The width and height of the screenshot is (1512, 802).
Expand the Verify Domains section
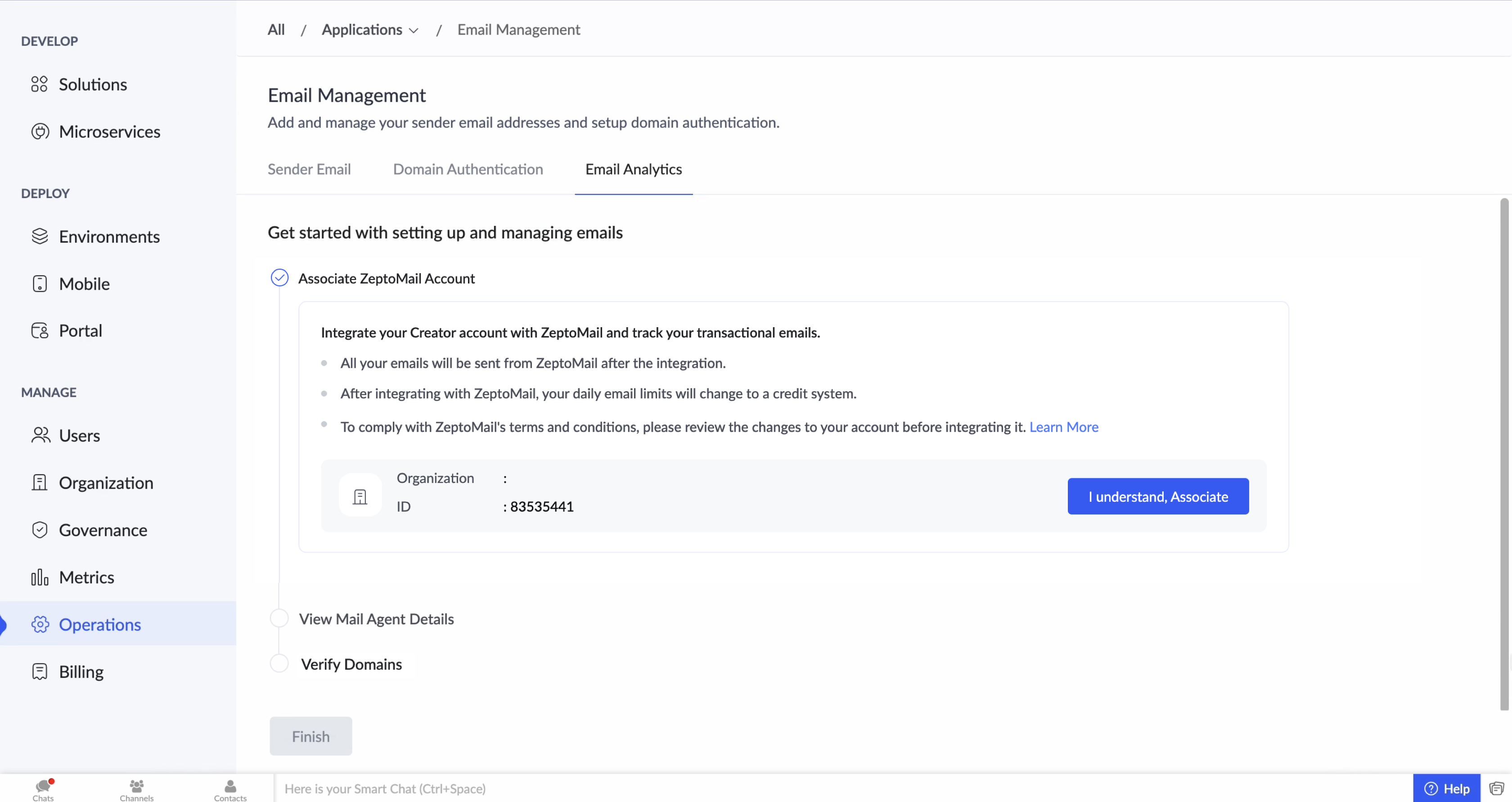(351, 664)
